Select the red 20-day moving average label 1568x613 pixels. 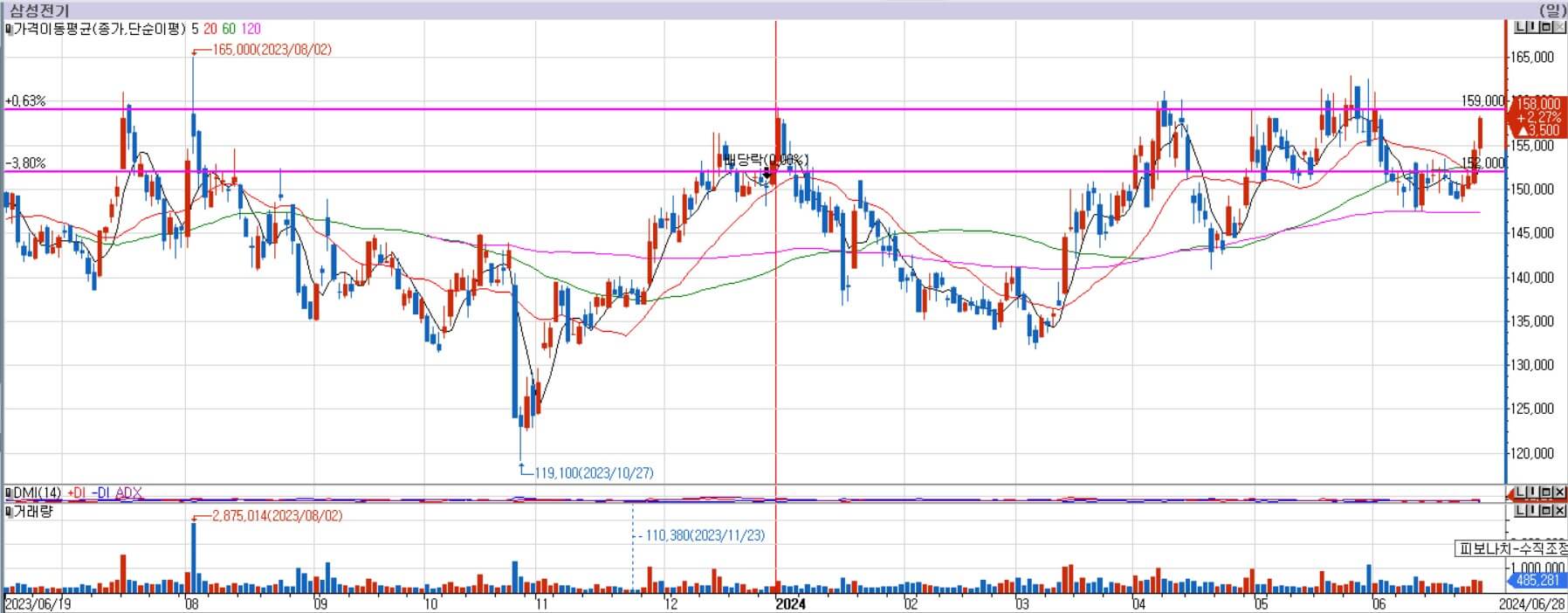point(210,29)
